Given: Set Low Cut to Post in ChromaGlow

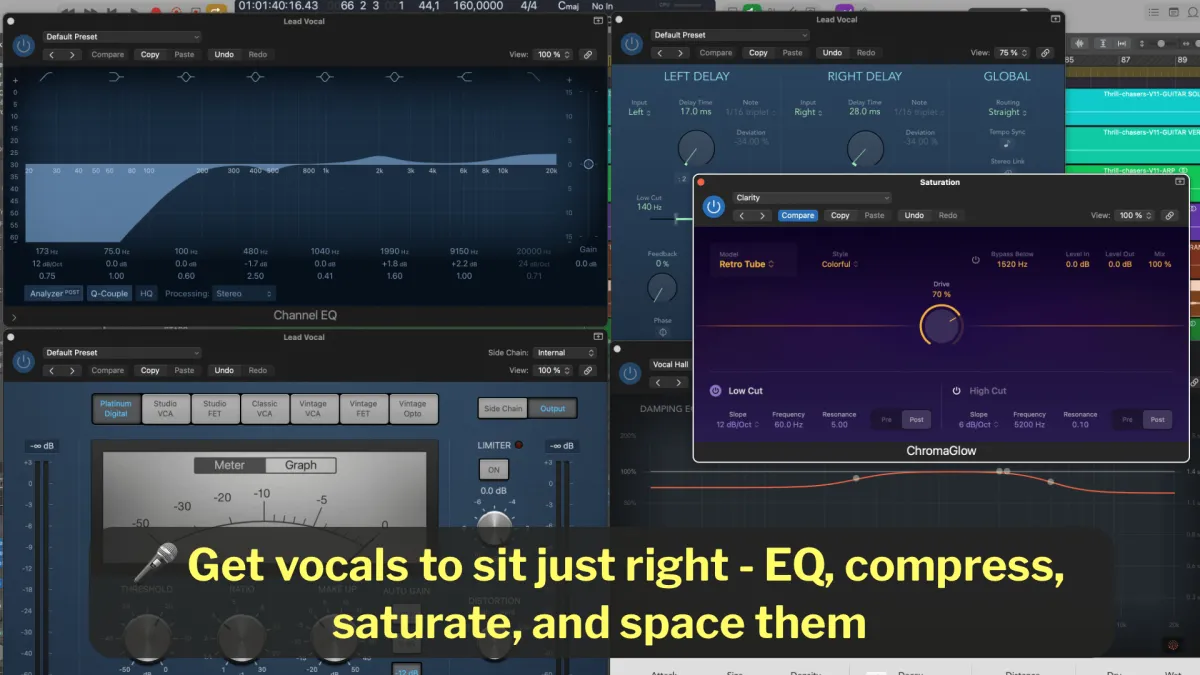Looking at the screenshot, I should 915,420.
